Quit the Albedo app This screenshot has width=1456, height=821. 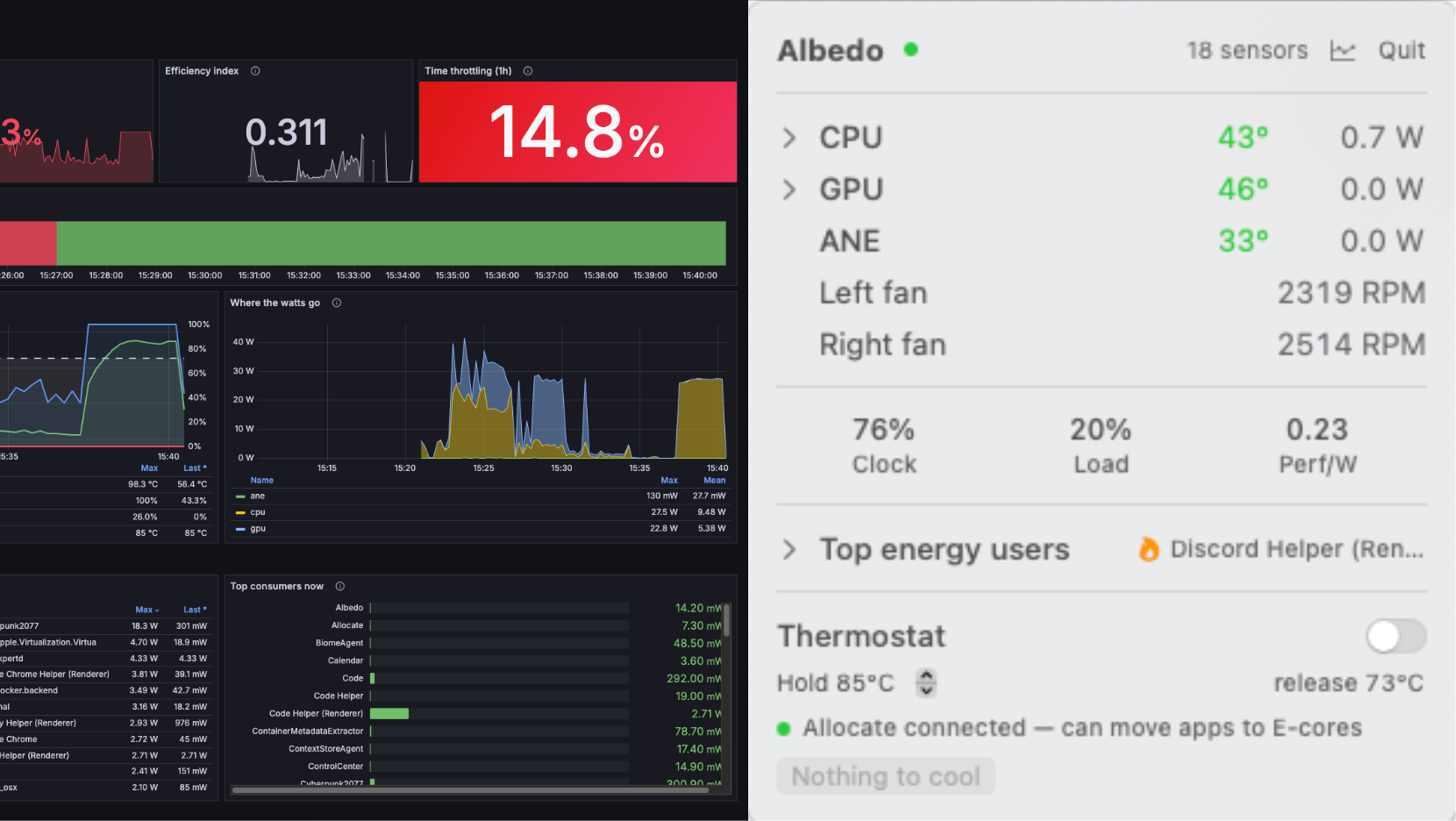tap(1402, 51)
